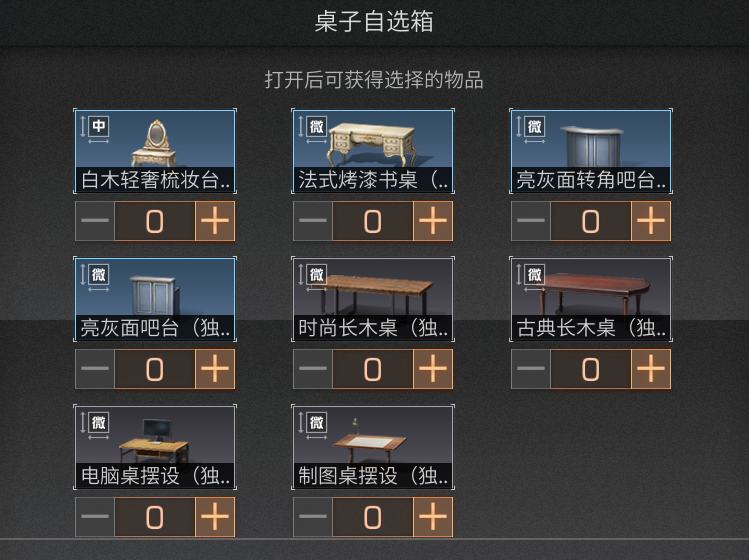Reduce 古典长木桌 count with minus button
749x560 pixels.
click(531, 369)
